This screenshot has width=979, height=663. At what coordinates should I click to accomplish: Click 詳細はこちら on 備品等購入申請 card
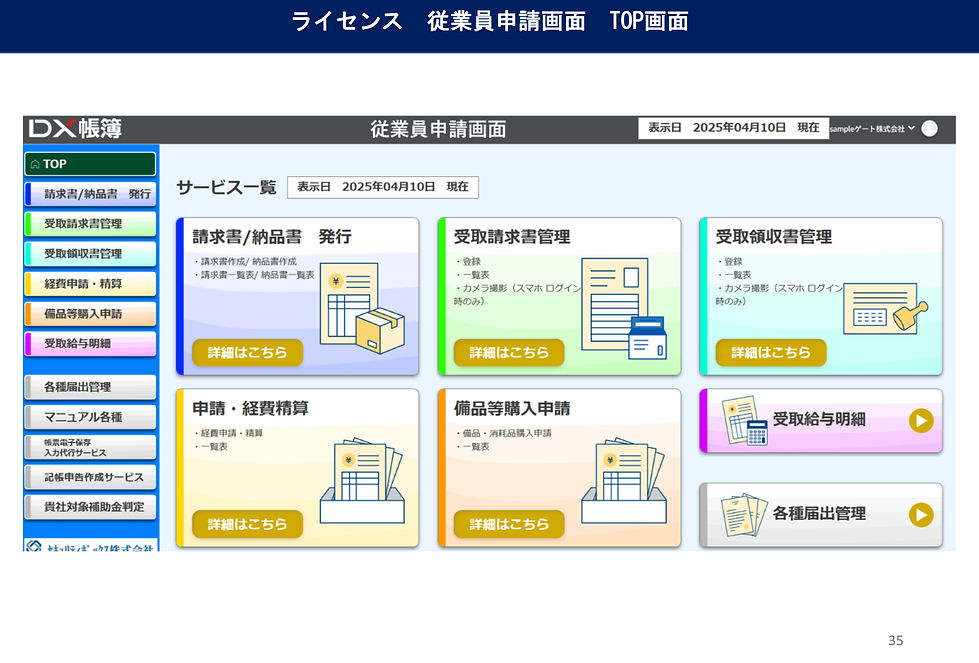click(x=509, y=524)
